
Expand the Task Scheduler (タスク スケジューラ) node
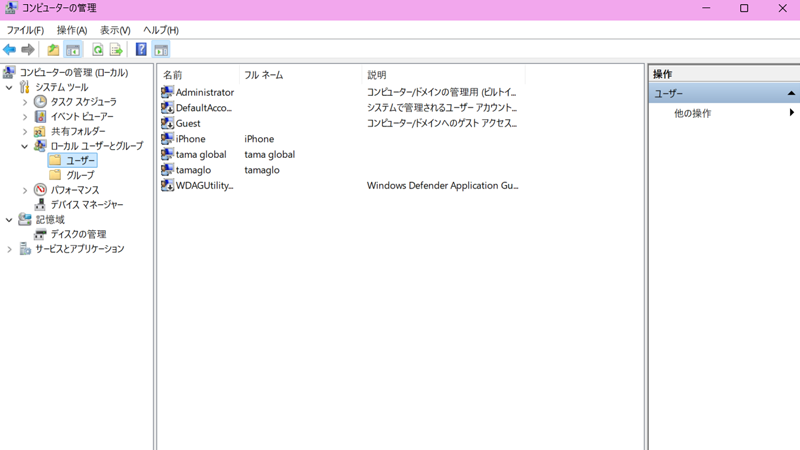25,102
